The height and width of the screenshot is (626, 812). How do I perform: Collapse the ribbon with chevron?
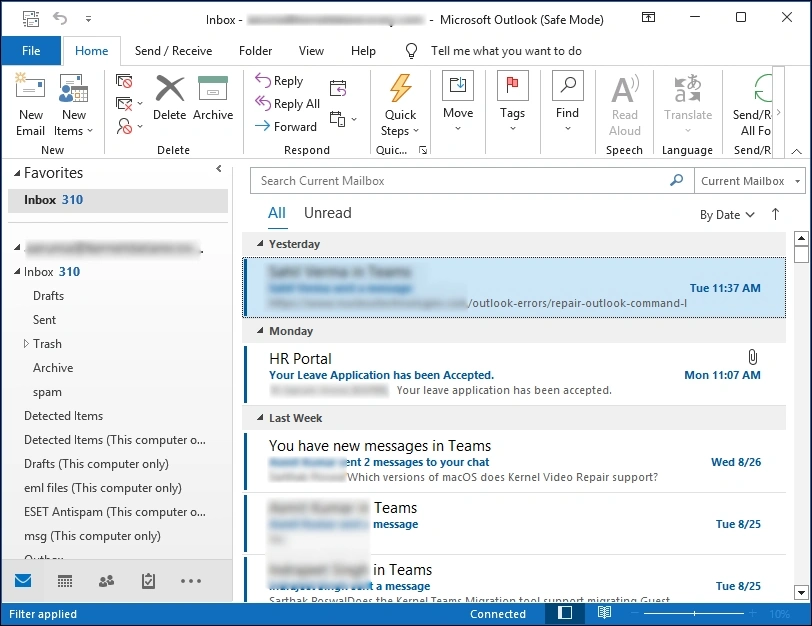pos(796,151)
